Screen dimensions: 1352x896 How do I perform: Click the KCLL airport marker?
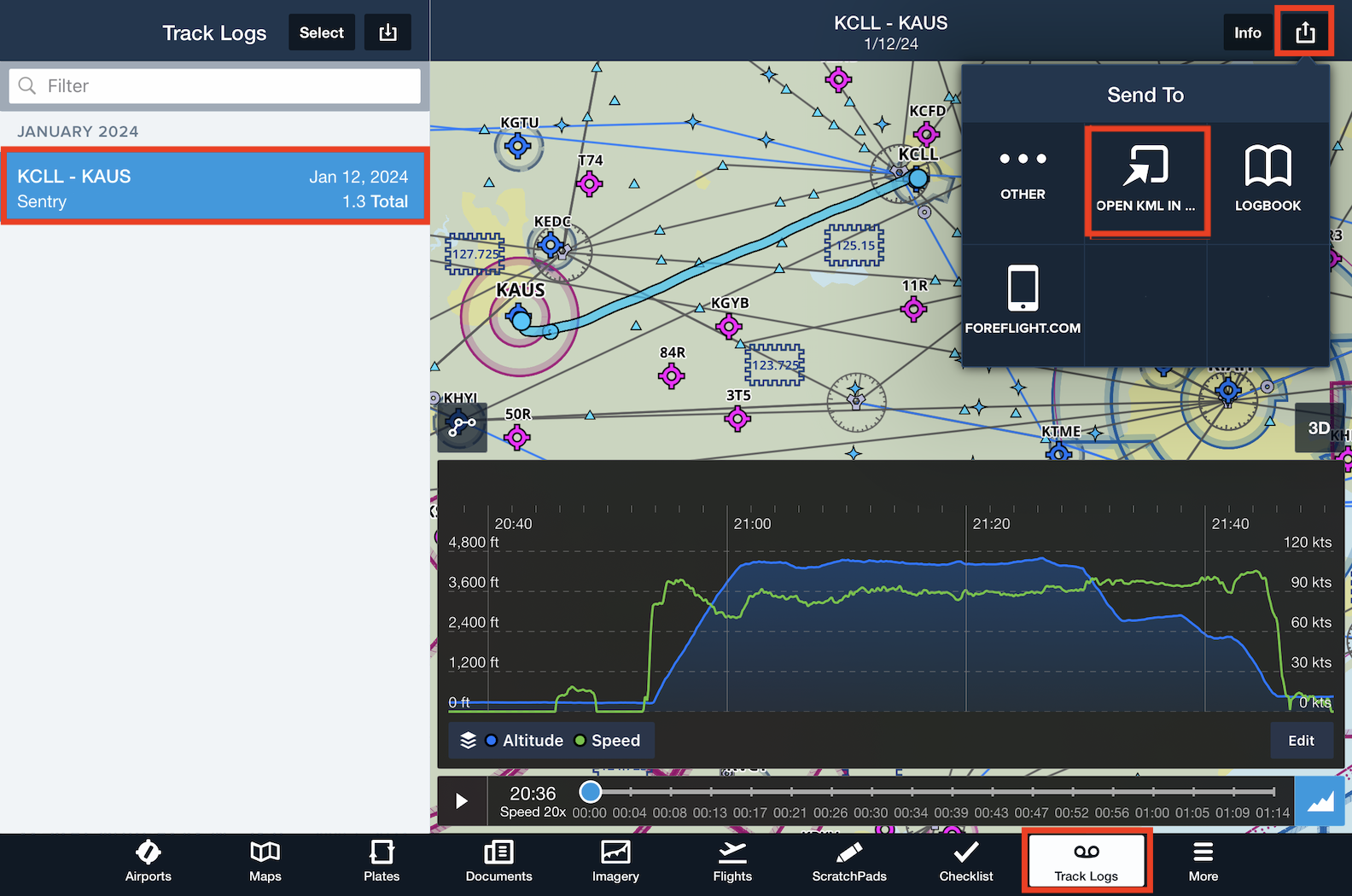[918, 177]
